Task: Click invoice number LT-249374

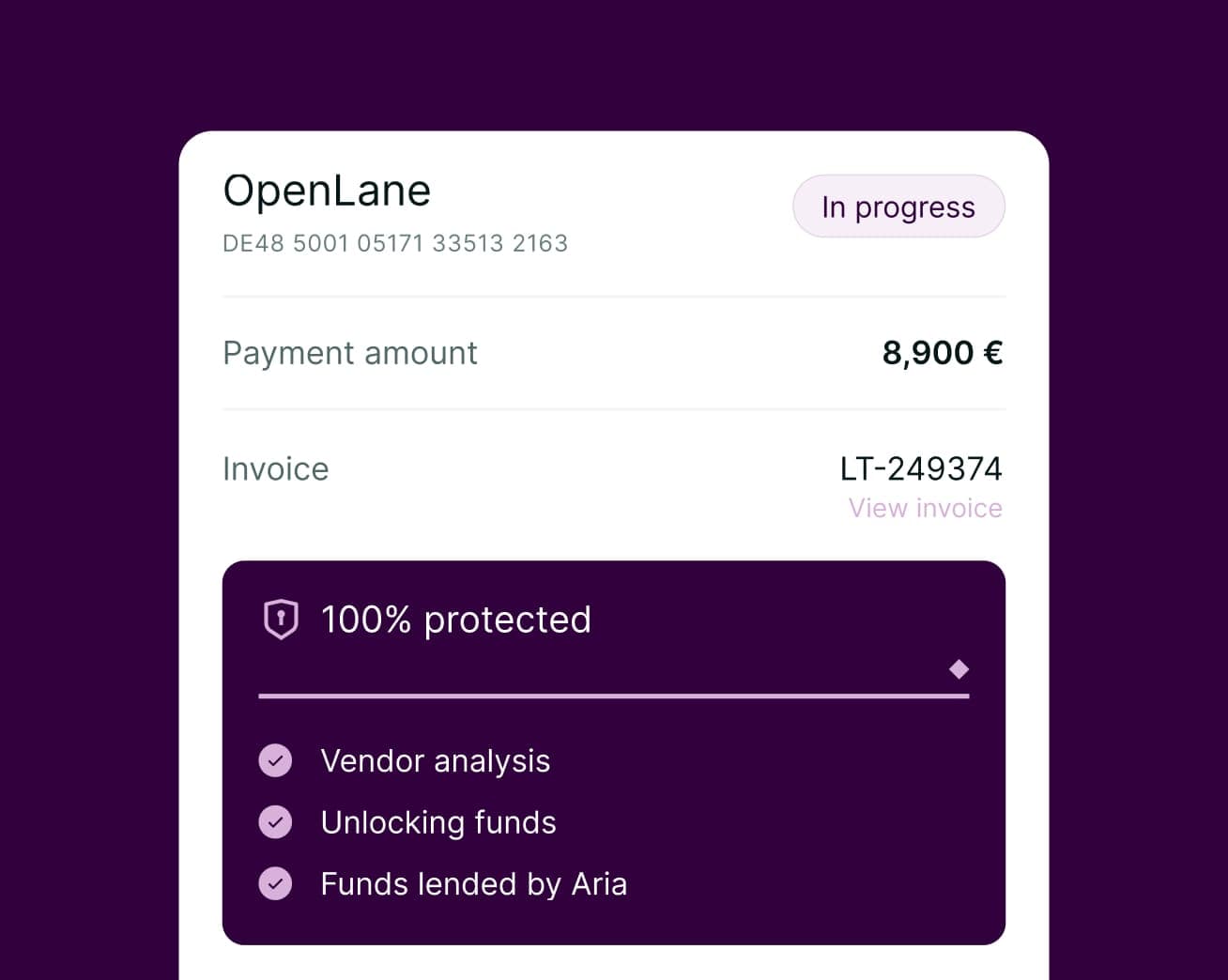Action: coord(922,468)
